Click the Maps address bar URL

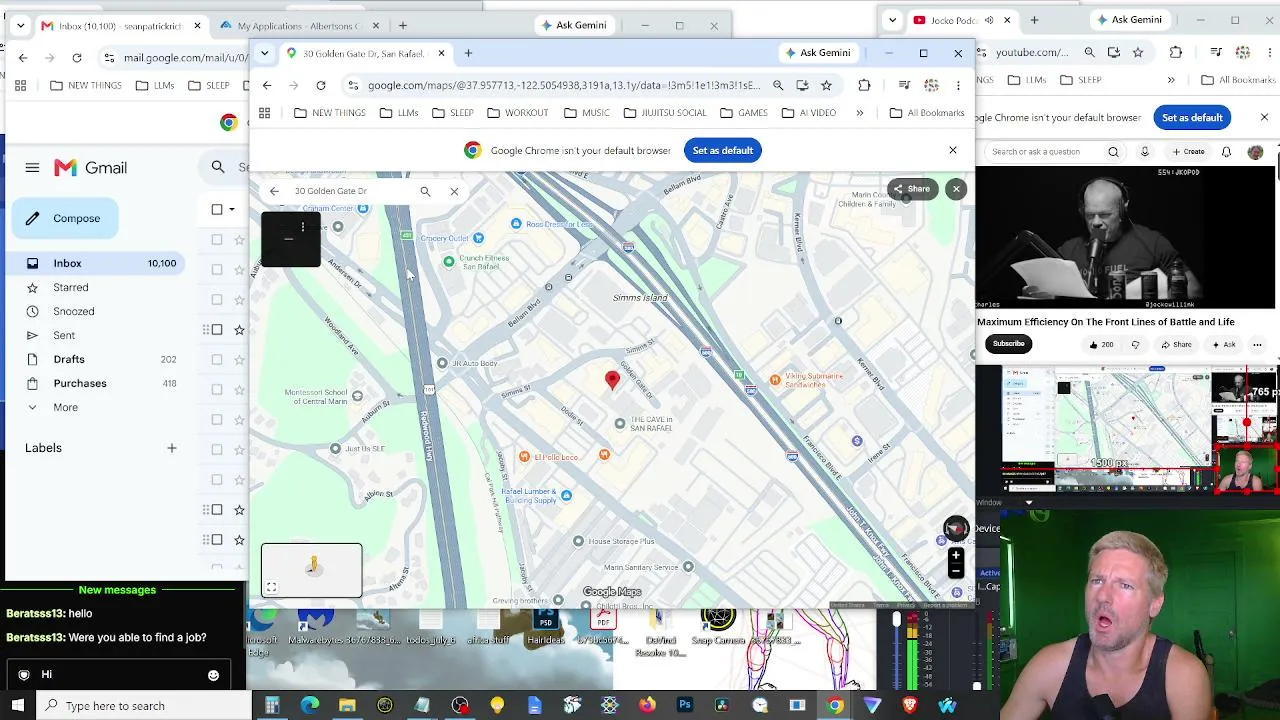564,86
